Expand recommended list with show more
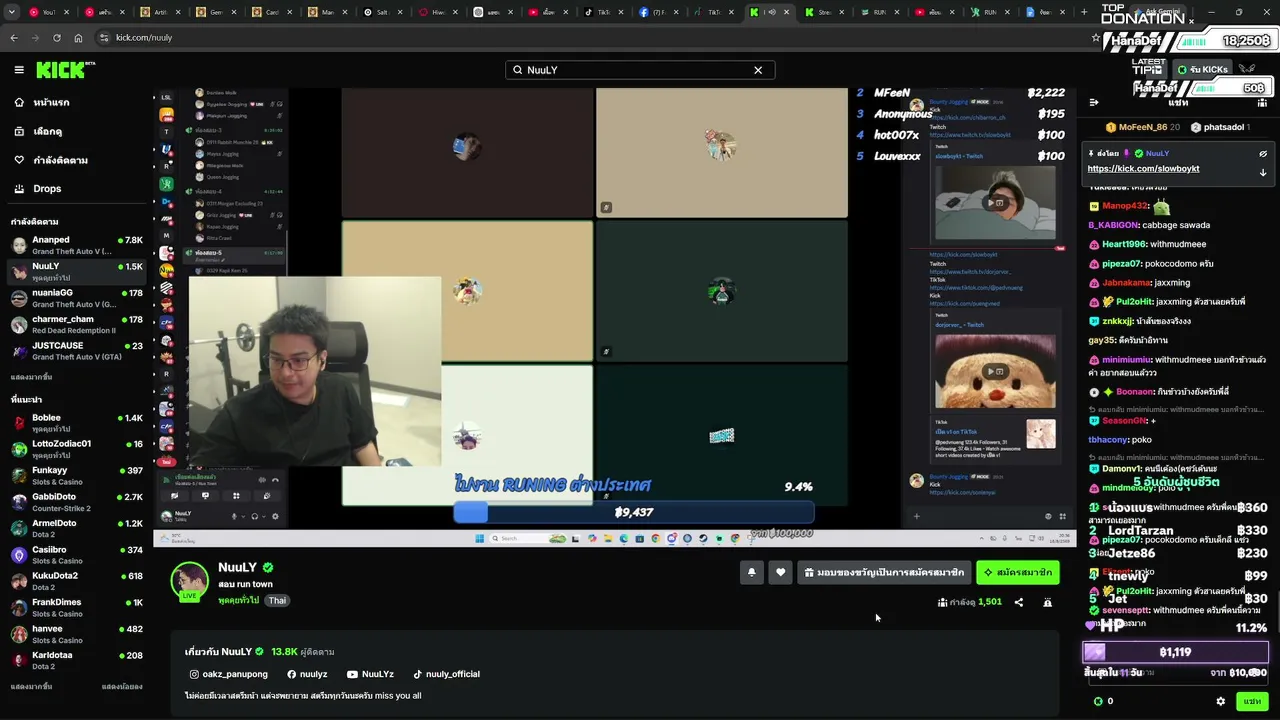Image resolution: width=1280 pixels, height=720 pixels. tap(31, 687)
